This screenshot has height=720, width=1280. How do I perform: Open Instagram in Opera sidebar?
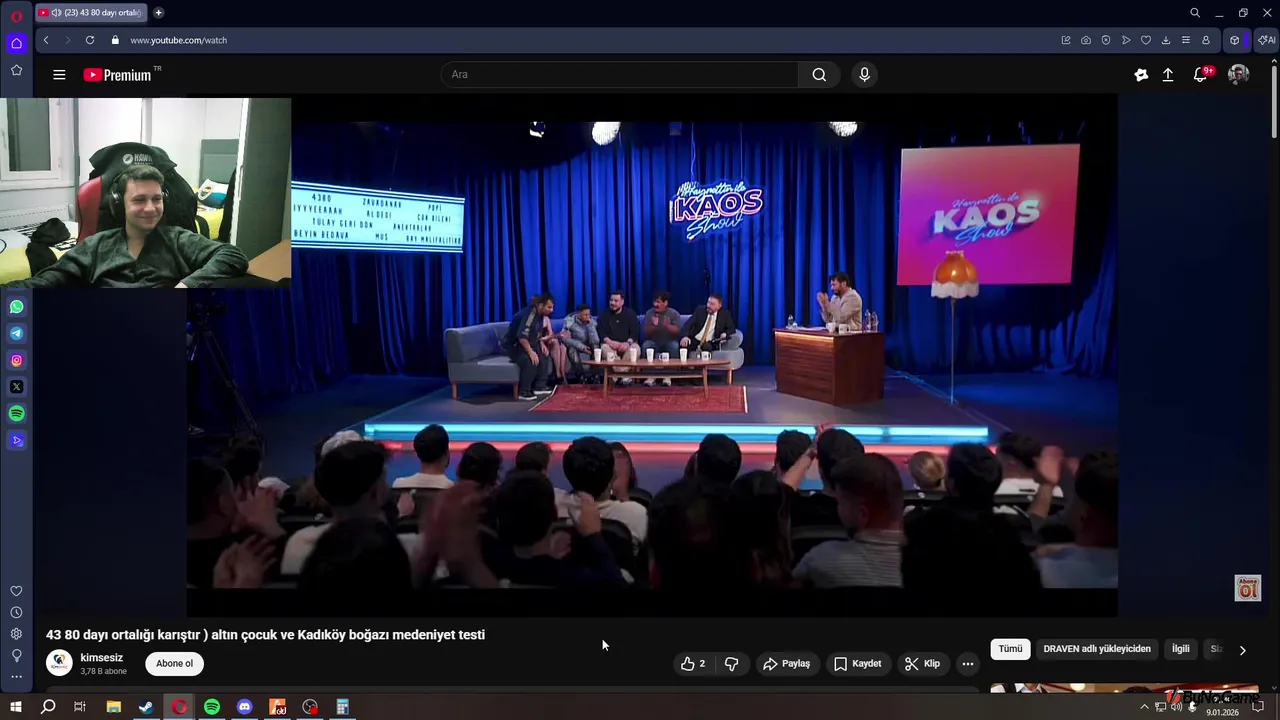point(16,360)
